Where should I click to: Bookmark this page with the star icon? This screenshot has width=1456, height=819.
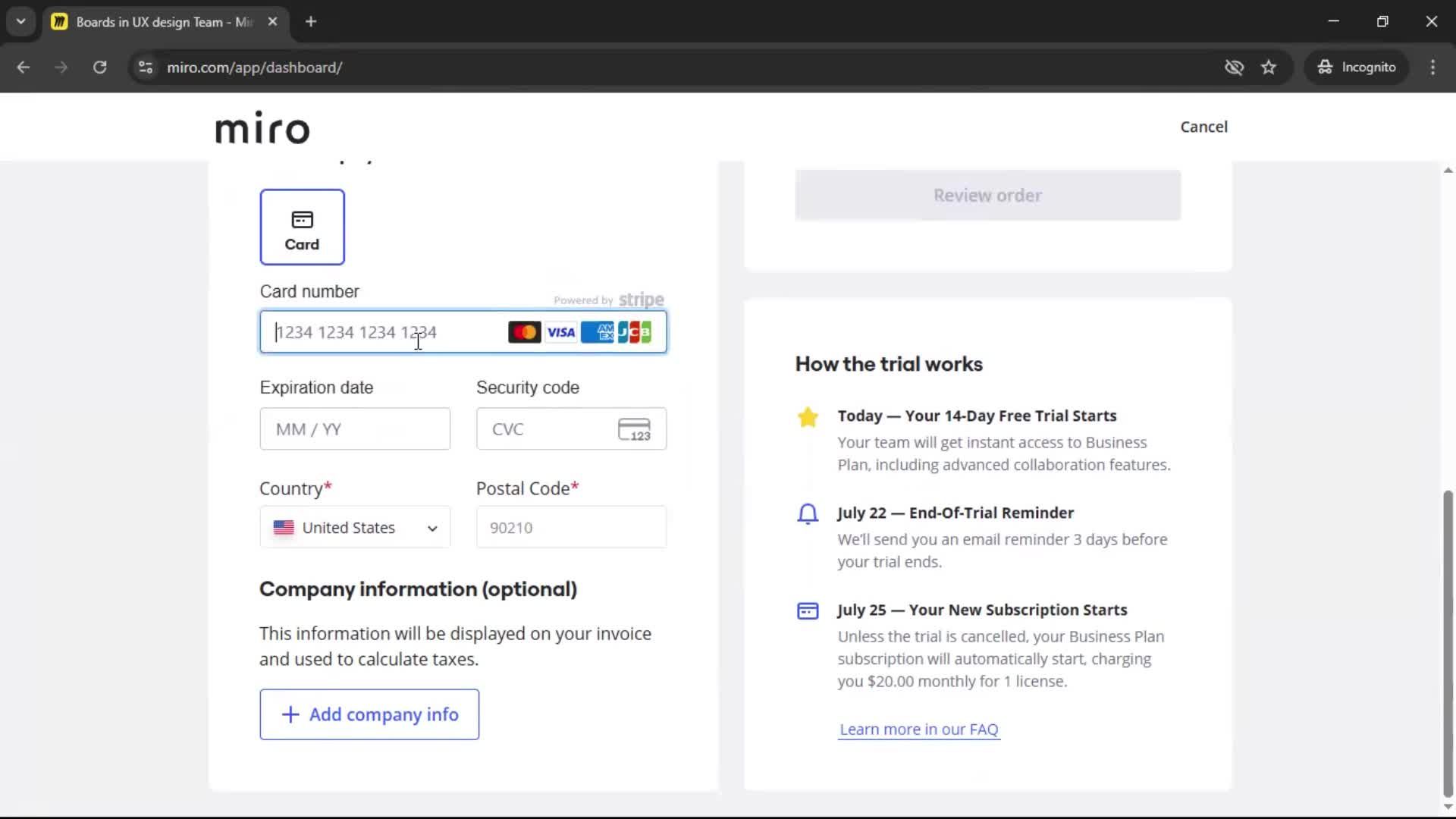pyautogui.click(x=1269, y=67)
